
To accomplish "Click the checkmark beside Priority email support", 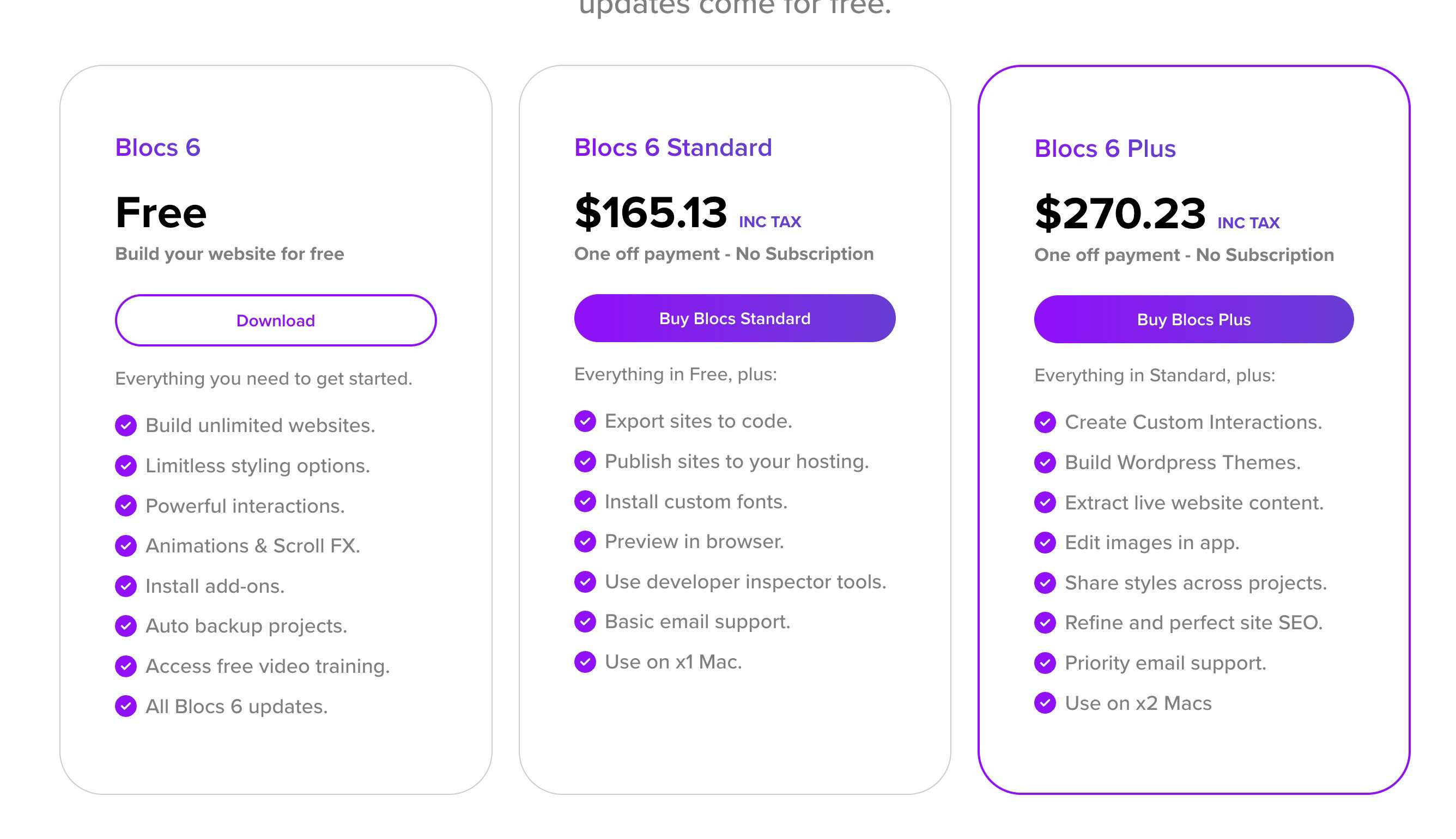I will 1045,662.
